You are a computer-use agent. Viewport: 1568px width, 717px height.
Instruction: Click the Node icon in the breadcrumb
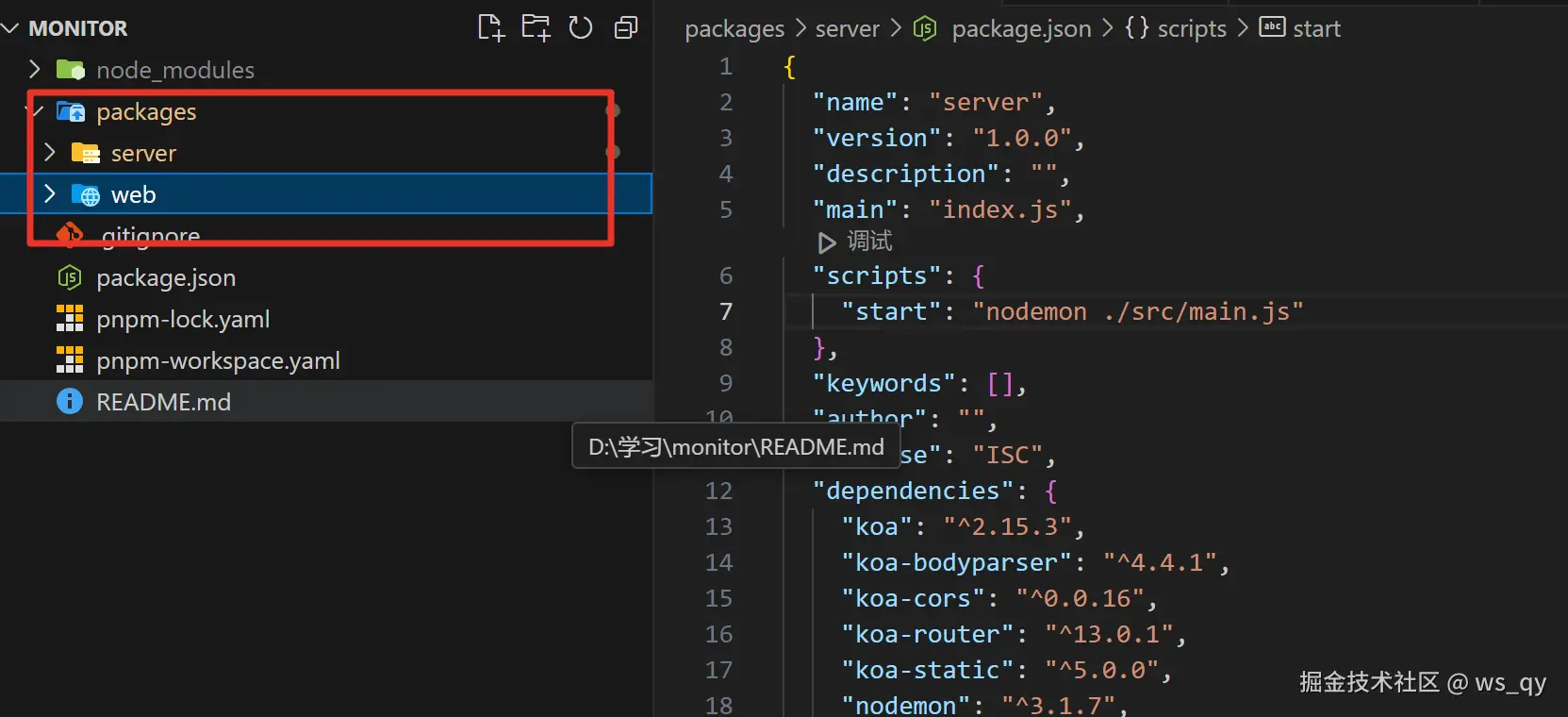[925, 29]
